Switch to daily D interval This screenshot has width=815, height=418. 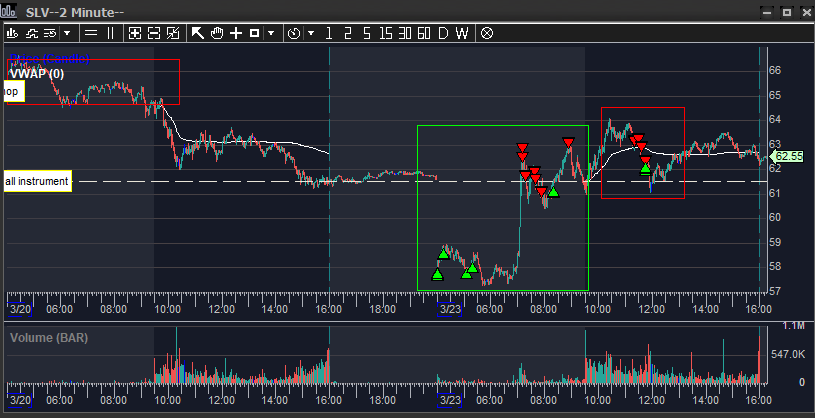click(443, 33)
